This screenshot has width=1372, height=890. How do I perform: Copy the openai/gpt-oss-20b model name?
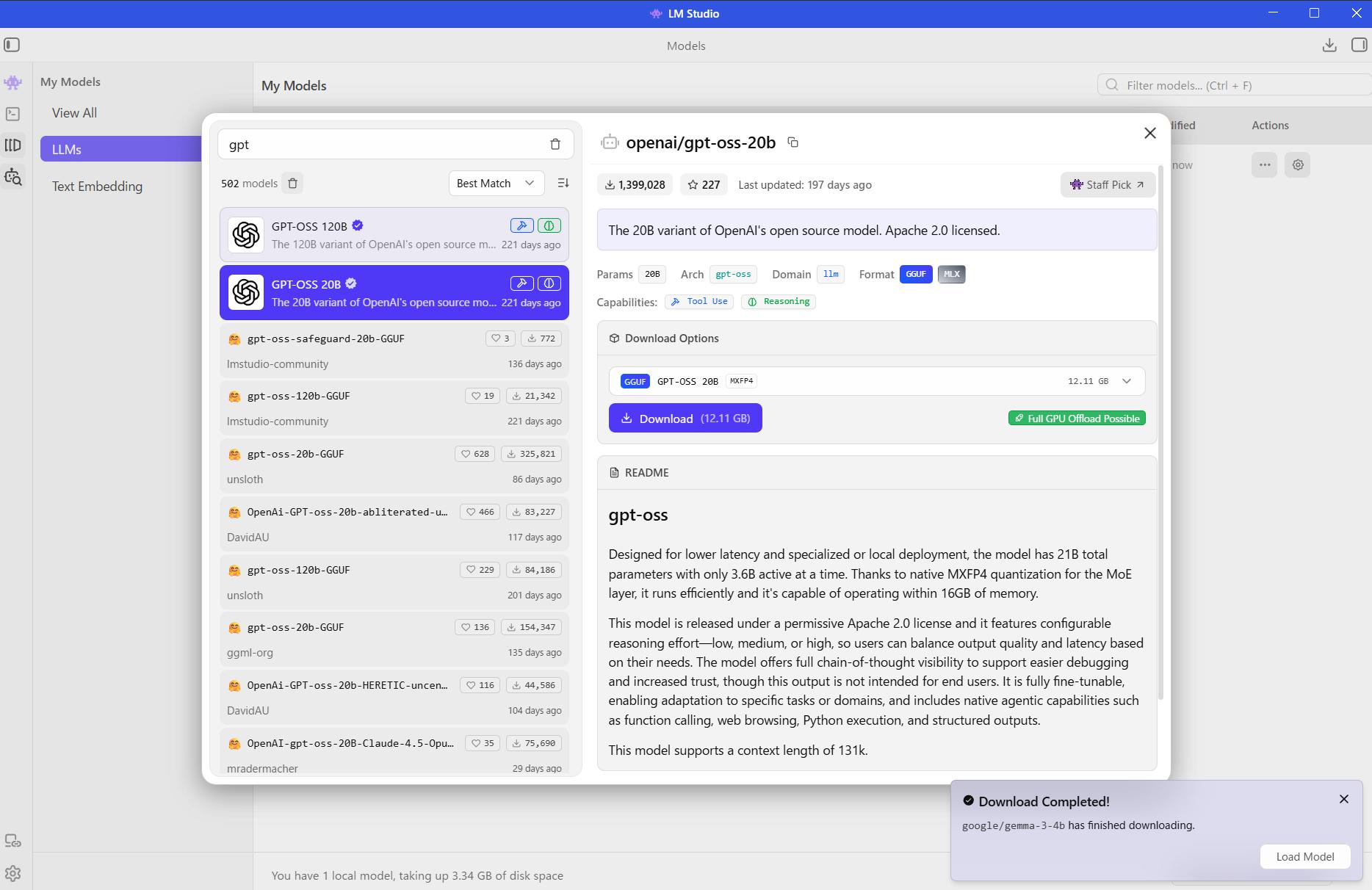point(792,142)
